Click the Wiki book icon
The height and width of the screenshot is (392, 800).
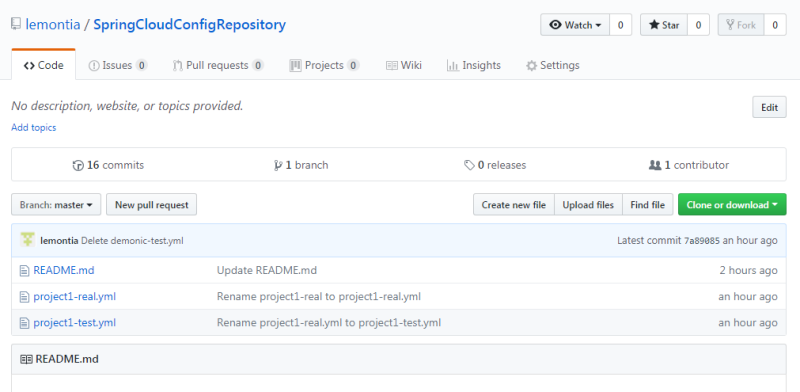(x=391, y=65)
